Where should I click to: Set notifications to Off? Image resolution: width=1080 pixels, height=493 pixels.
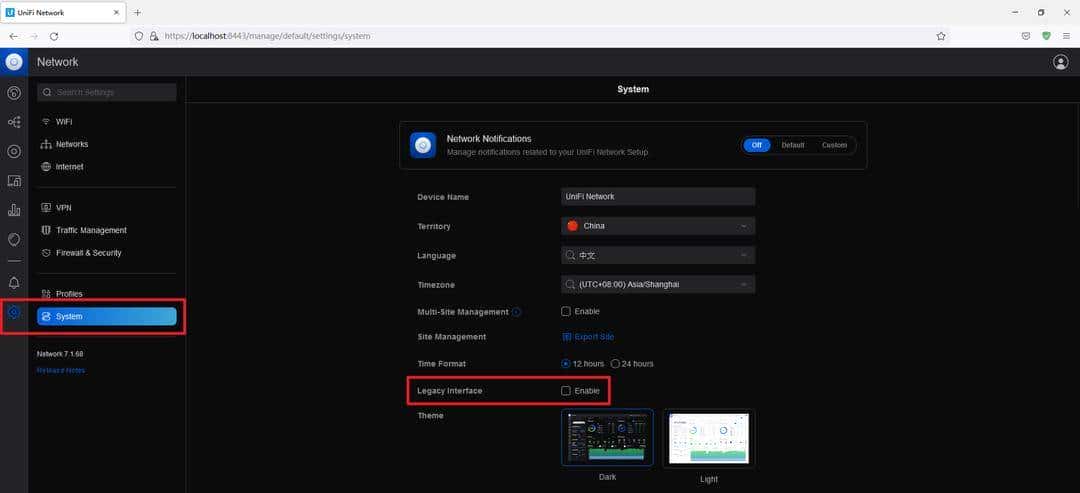[x=757, y=145]
